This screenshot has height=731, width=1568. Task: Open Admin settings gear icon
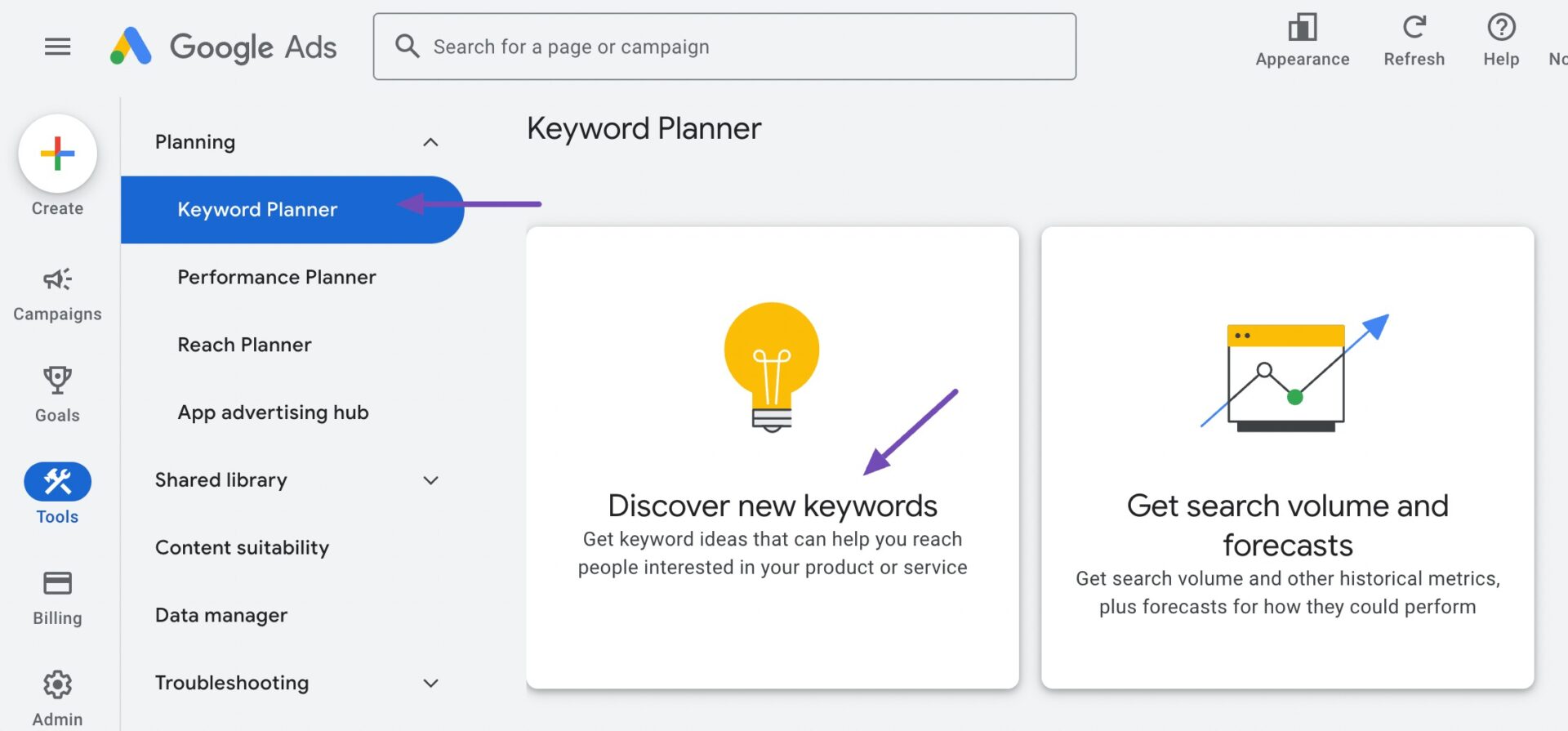[56, 684]
